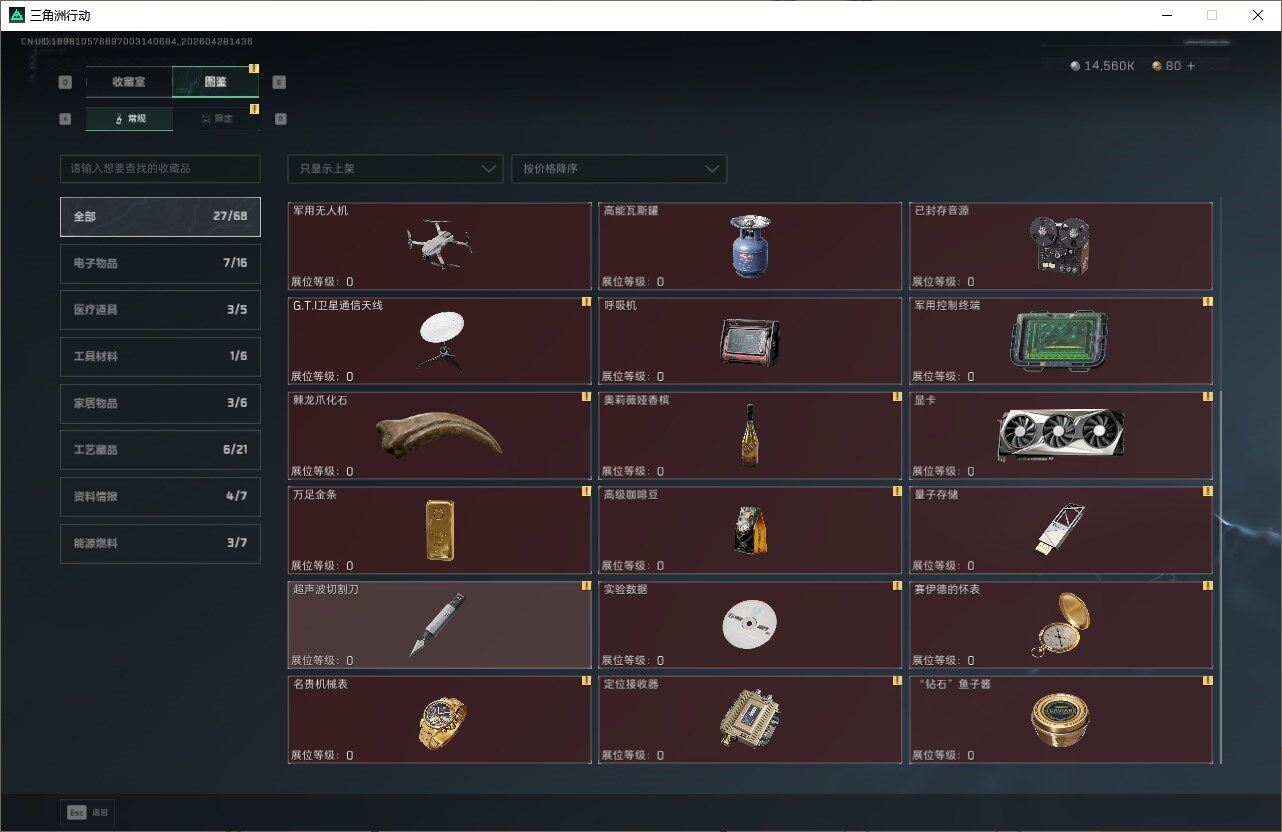Switch to the 收藏室 tab
The height and width of the screenshot is (832, 1282).
129,82
